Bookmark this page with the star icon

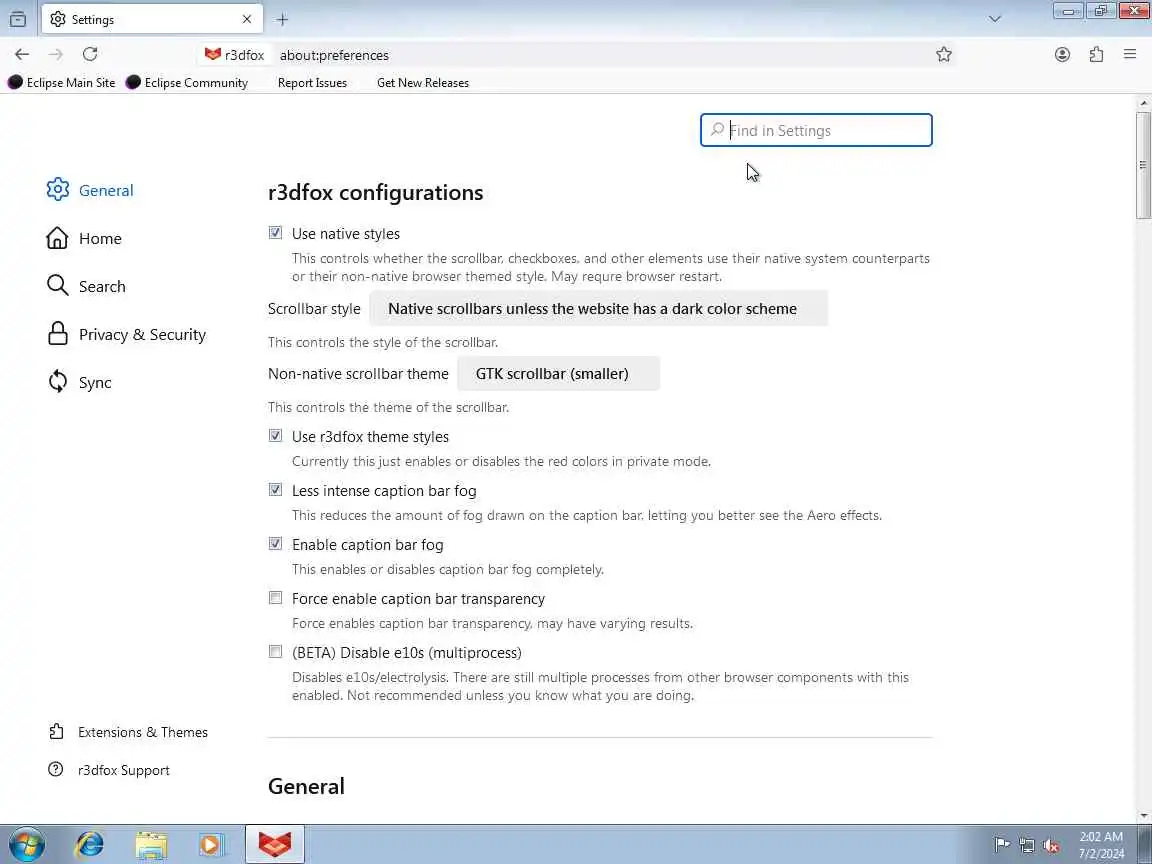944,54
